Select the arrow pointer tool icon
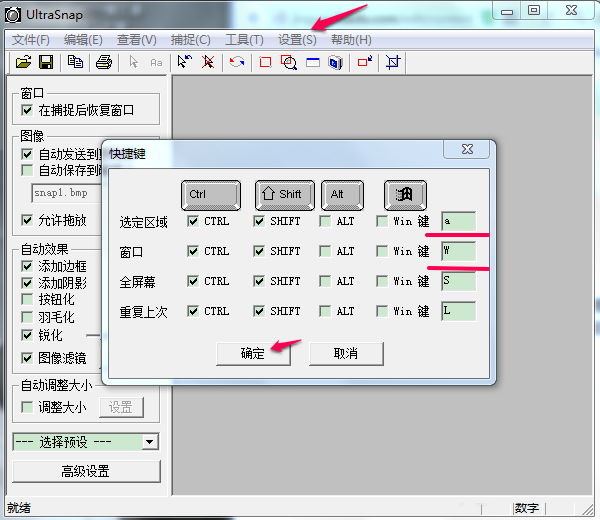 pyautogui.click(x=133, y=62)
